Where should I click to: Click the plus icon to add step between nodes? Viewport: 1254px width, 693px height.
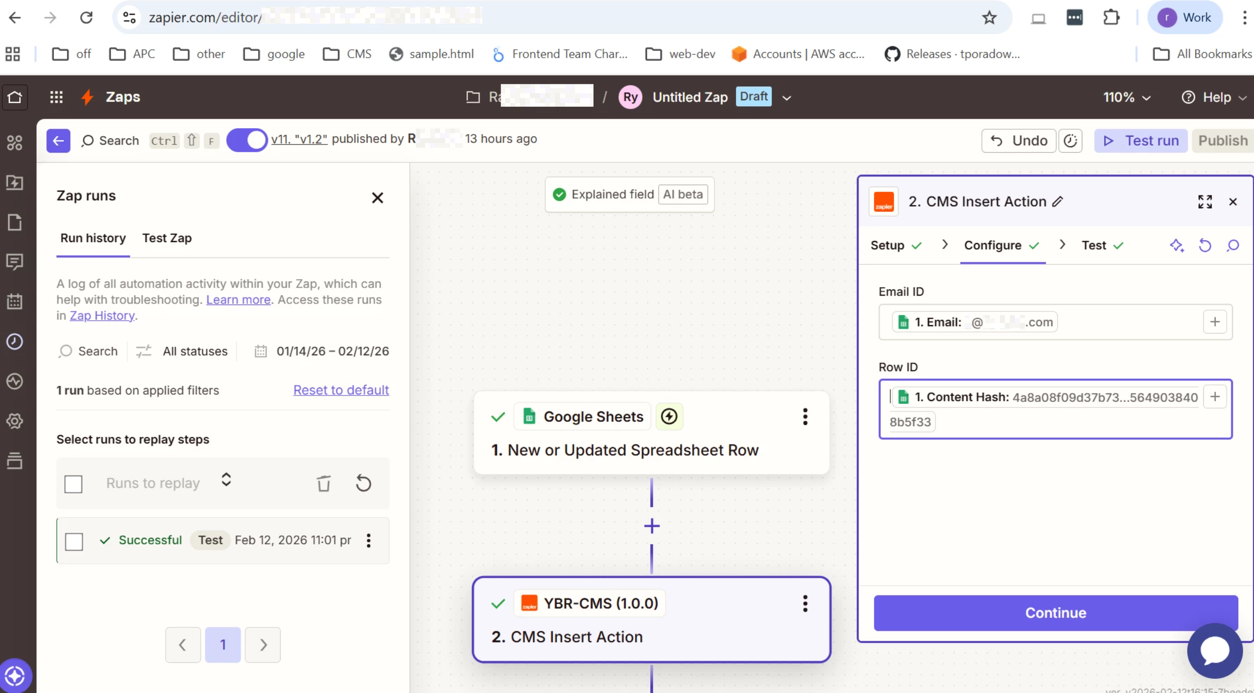coord(652,526)
